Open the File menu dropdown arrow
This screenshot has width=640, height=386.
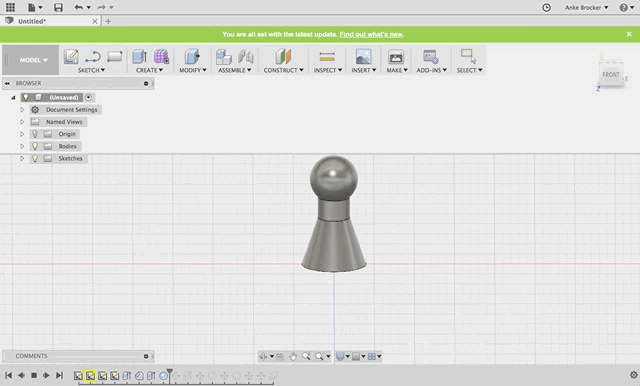[x=40, y=7]
